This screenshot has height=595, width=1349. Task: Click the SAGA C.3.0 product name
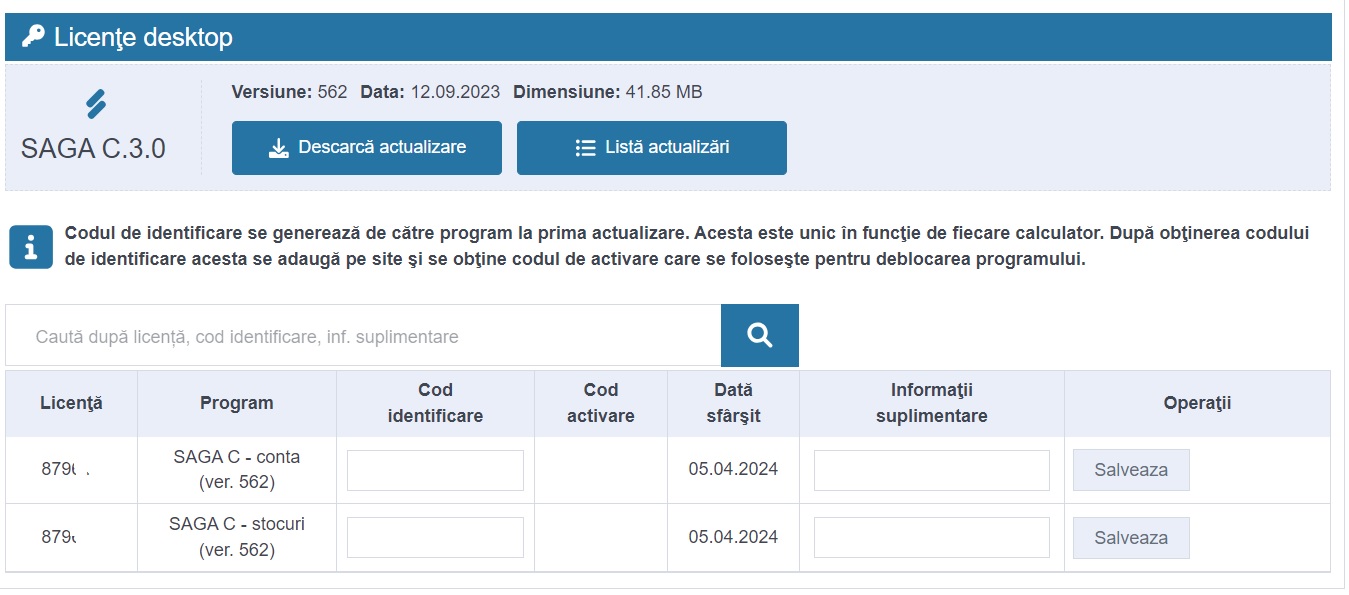(93, 149)
